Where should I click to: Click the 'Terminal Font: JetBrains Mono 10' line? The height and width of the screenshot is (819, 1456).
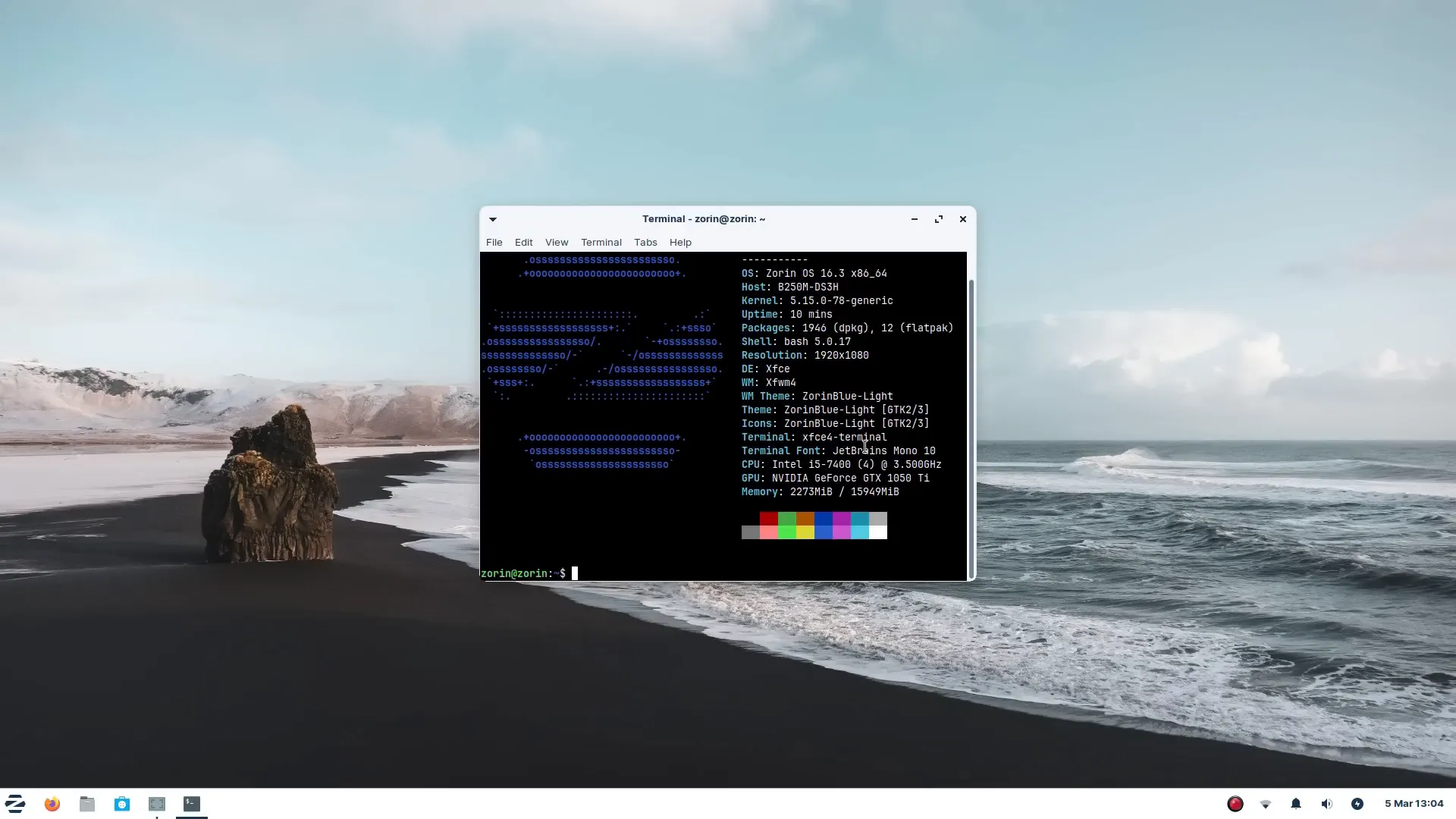coord(839,451)
